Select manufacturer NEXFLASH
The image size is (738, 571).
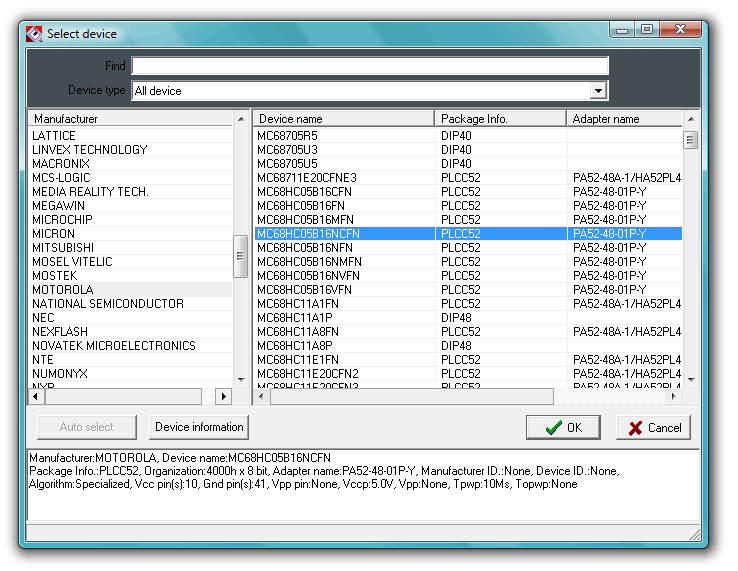pyautogui.click(x=130, y=331)
